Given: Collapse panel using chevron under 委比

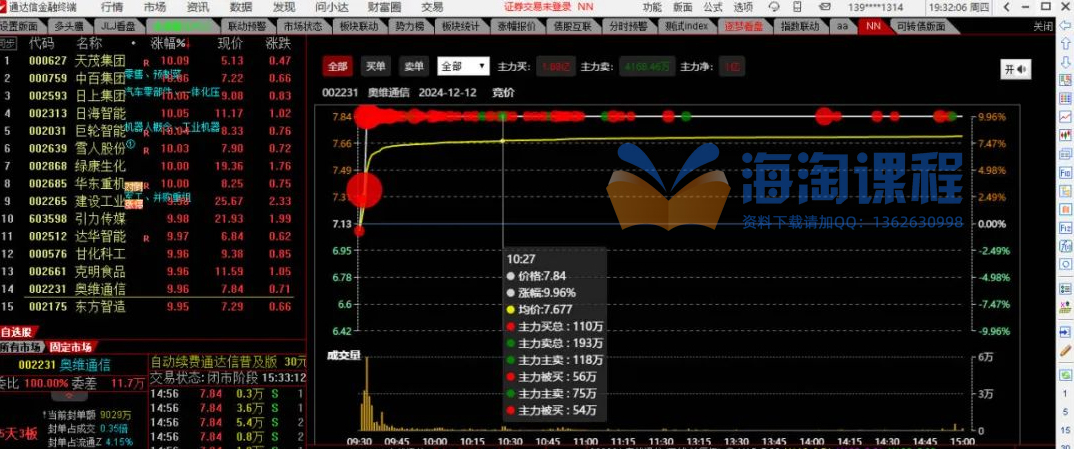Looking at the screenshot, I should click(71, 396).
